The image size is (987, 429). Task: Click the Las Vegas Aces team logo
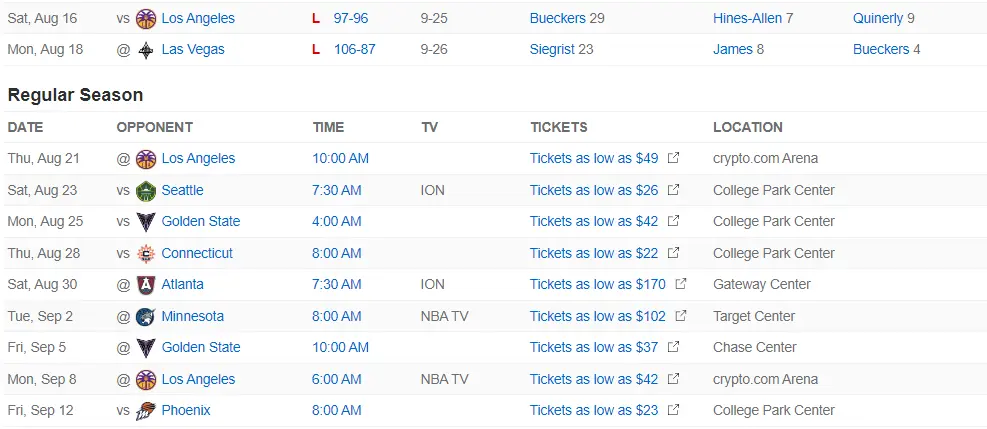pyautogui.click(x=146, y=49)
